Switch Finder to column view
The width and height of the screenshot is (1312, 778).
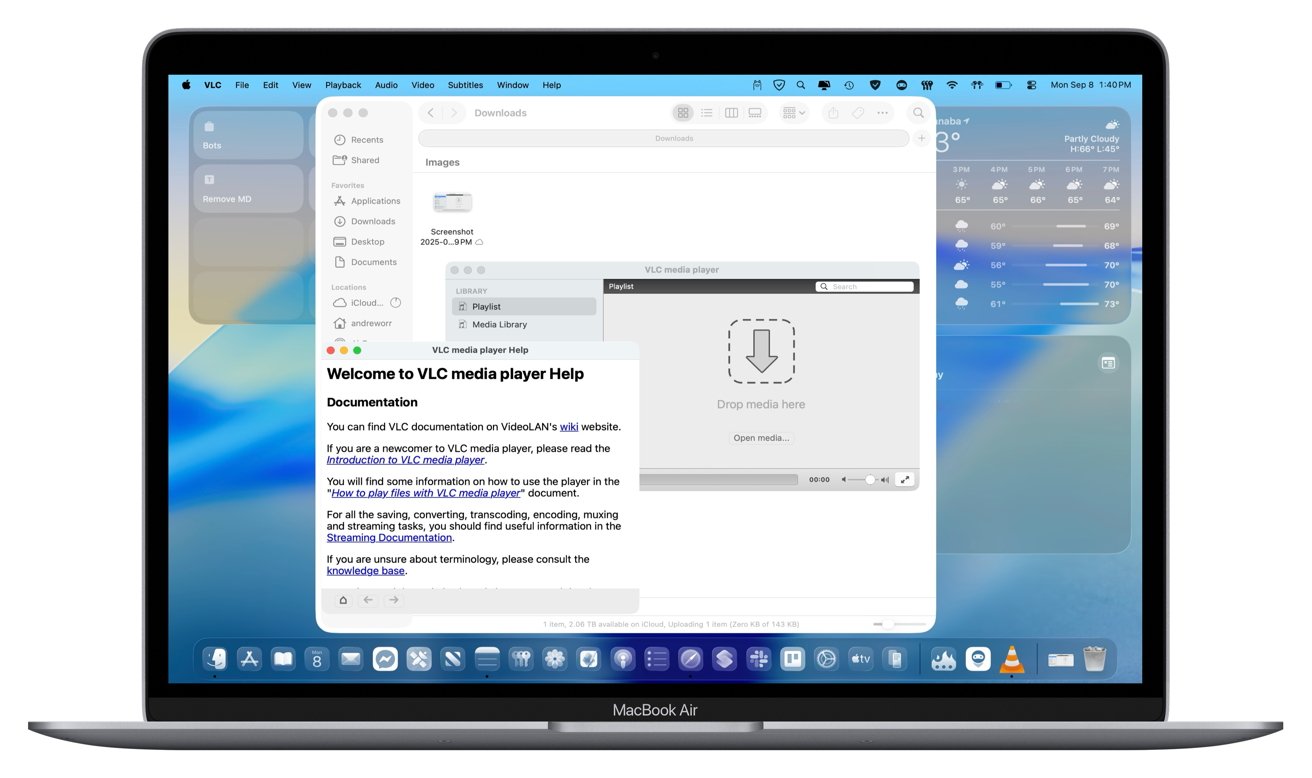coord(730,112)
